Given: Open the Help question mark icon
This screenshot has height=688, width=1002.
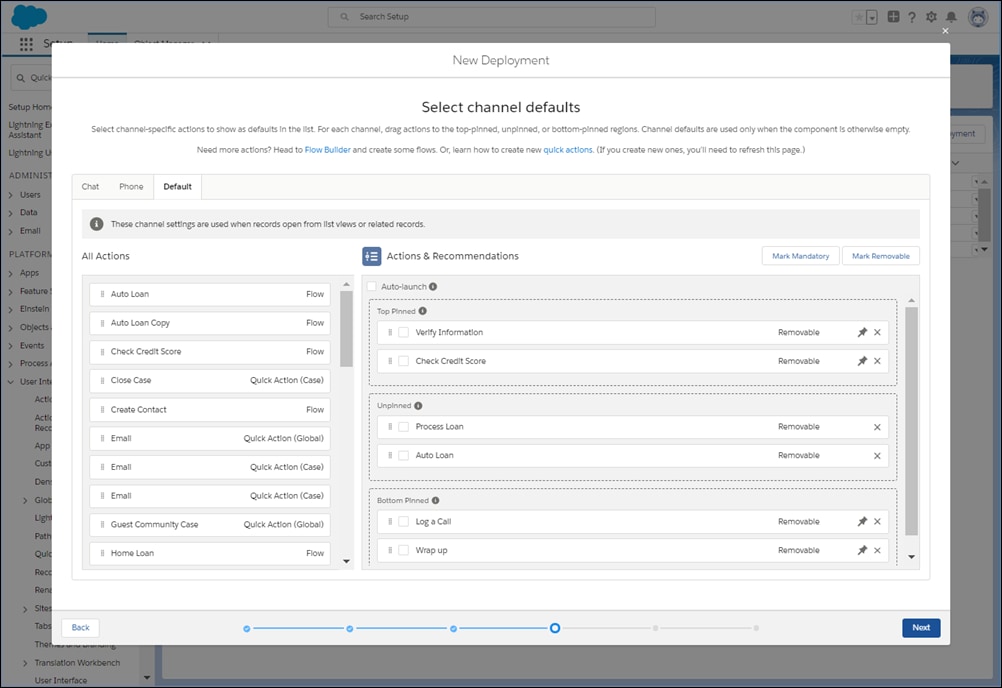Looking at the screenshot, I should 912,17.
